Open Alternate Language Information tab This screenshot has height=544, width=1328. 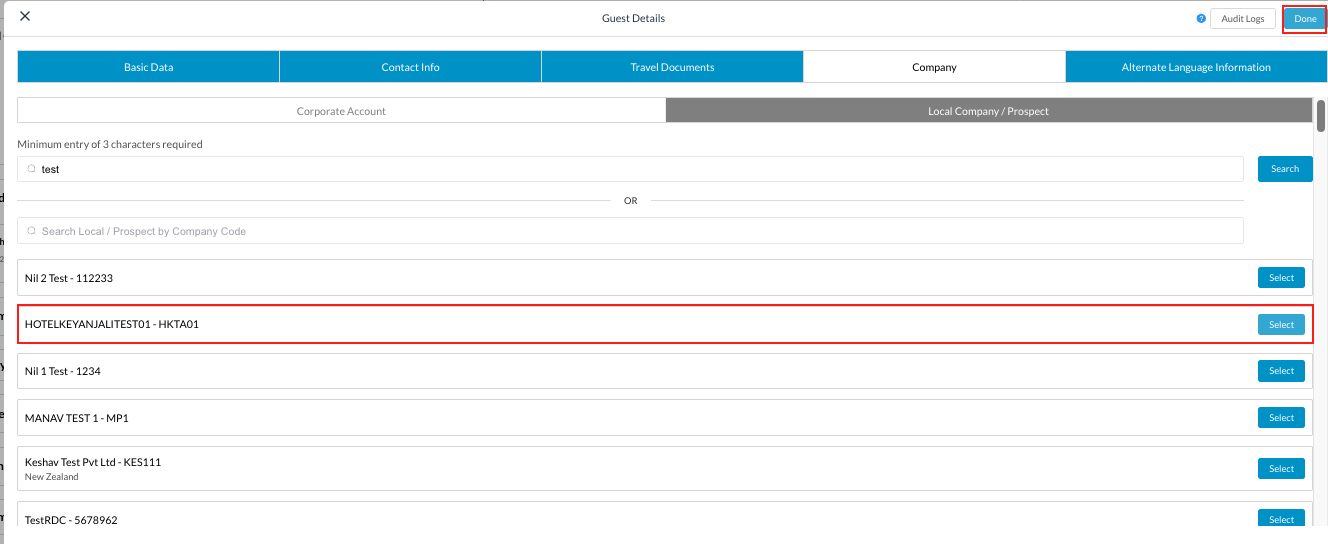click(1195, 67)
